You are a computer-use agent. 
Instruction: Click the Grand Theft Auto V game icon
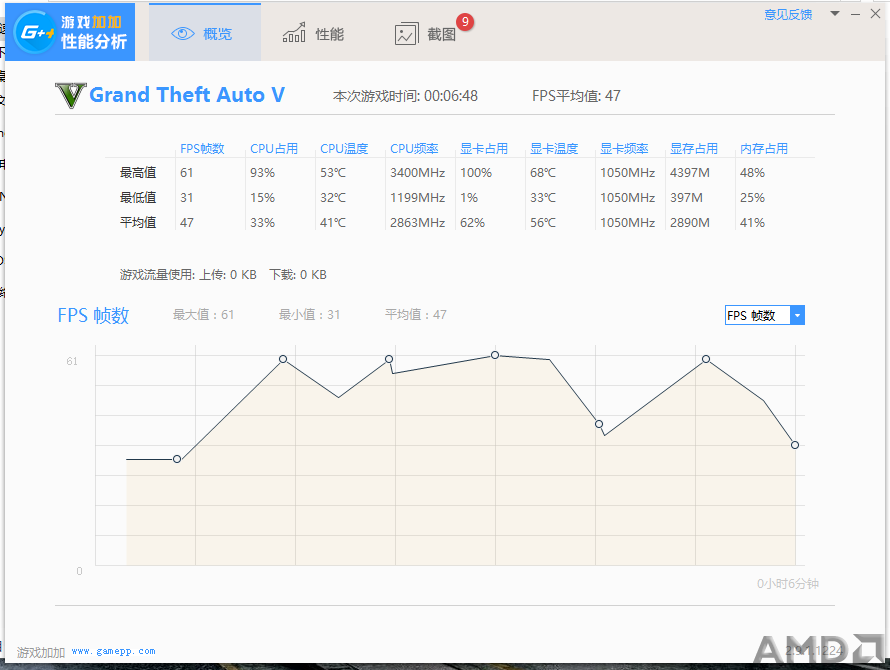point(71,95)
